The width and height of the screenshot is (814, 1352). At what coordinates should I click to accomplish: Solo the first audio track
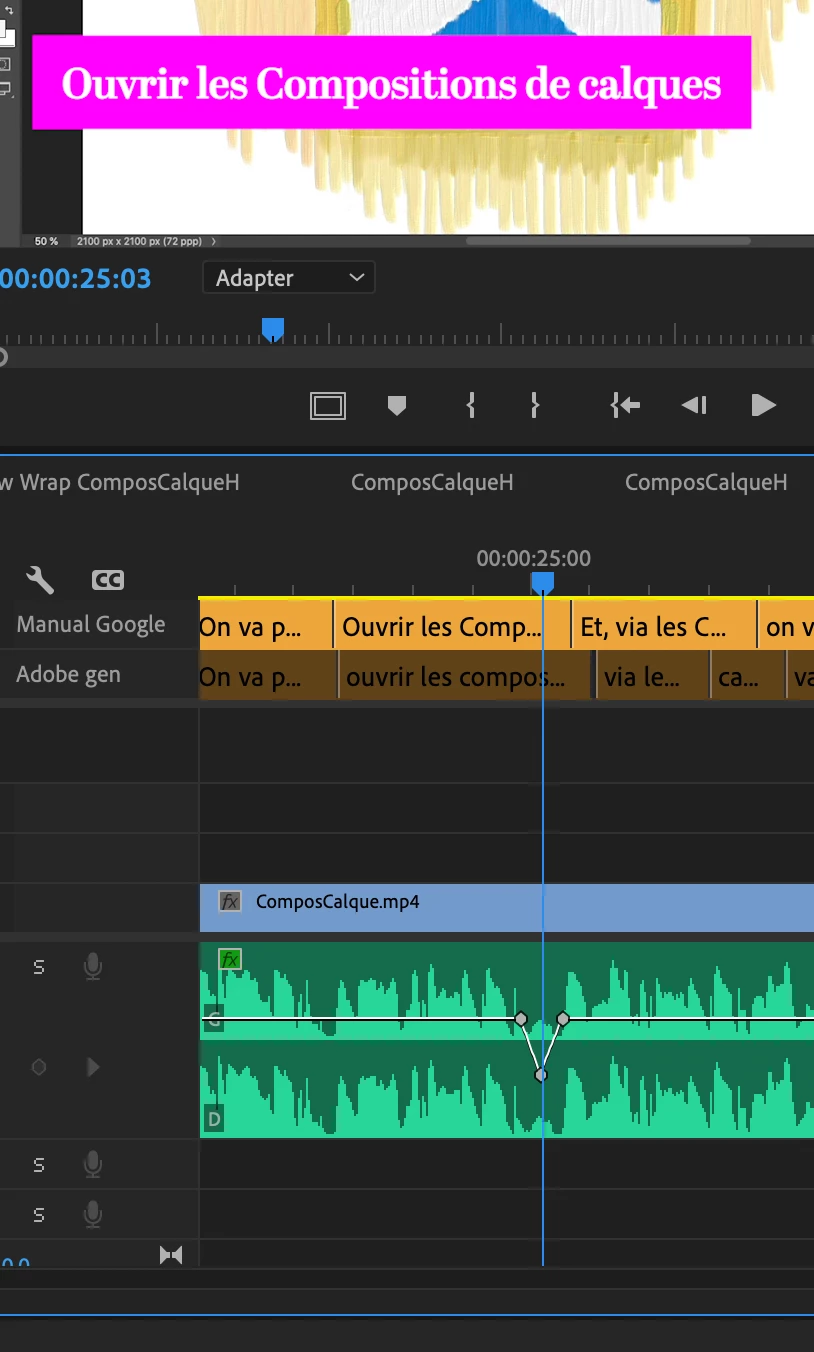point(39,967)
